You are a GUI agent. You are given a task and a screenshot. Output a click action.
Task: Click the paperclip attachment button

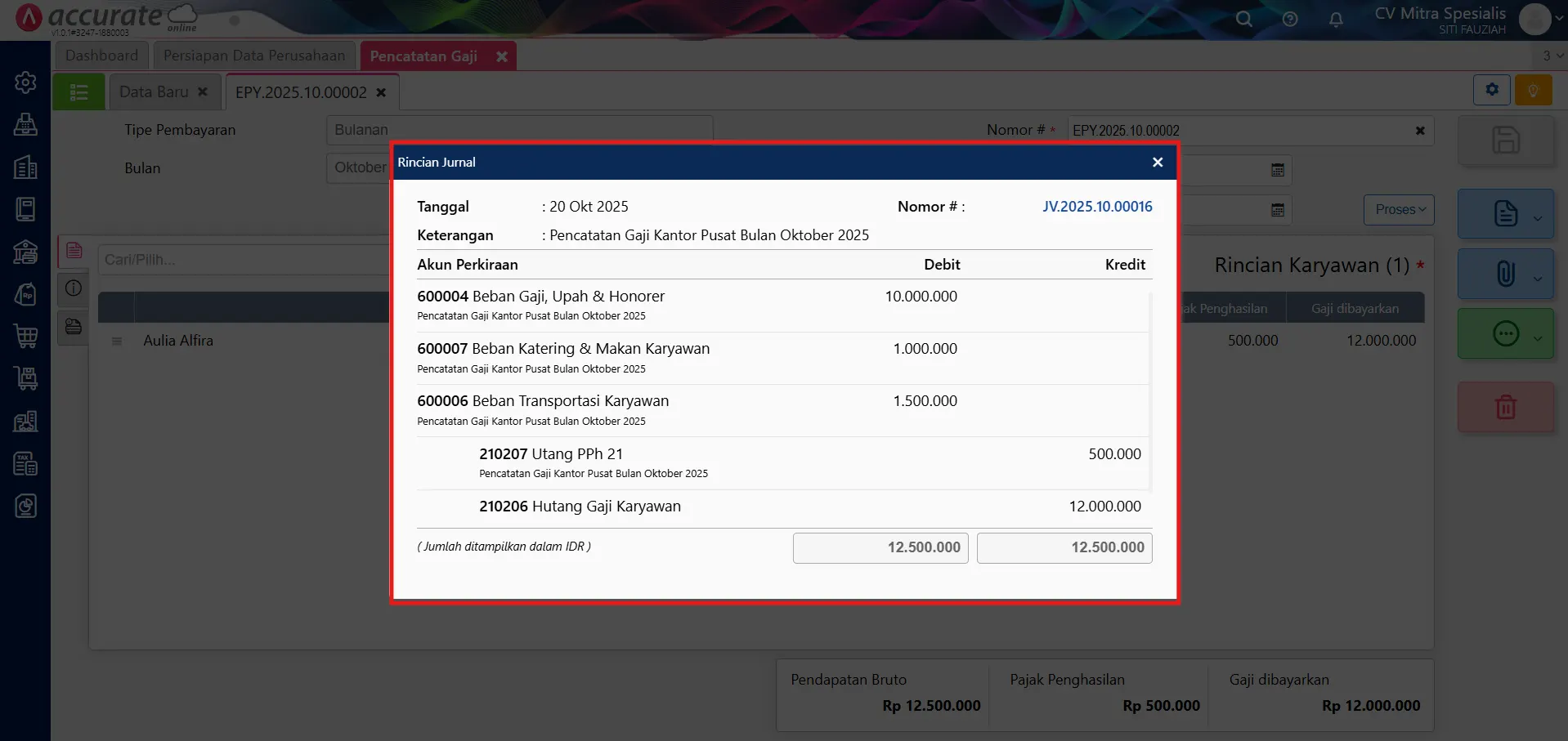(1505, 274)
